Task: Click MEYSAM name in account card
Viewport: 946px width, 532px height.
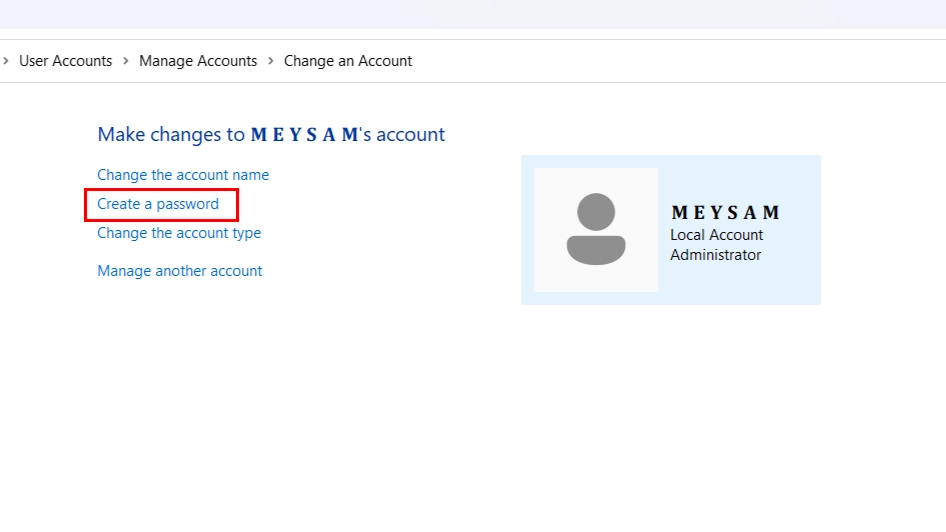Action: pos(725,213)
